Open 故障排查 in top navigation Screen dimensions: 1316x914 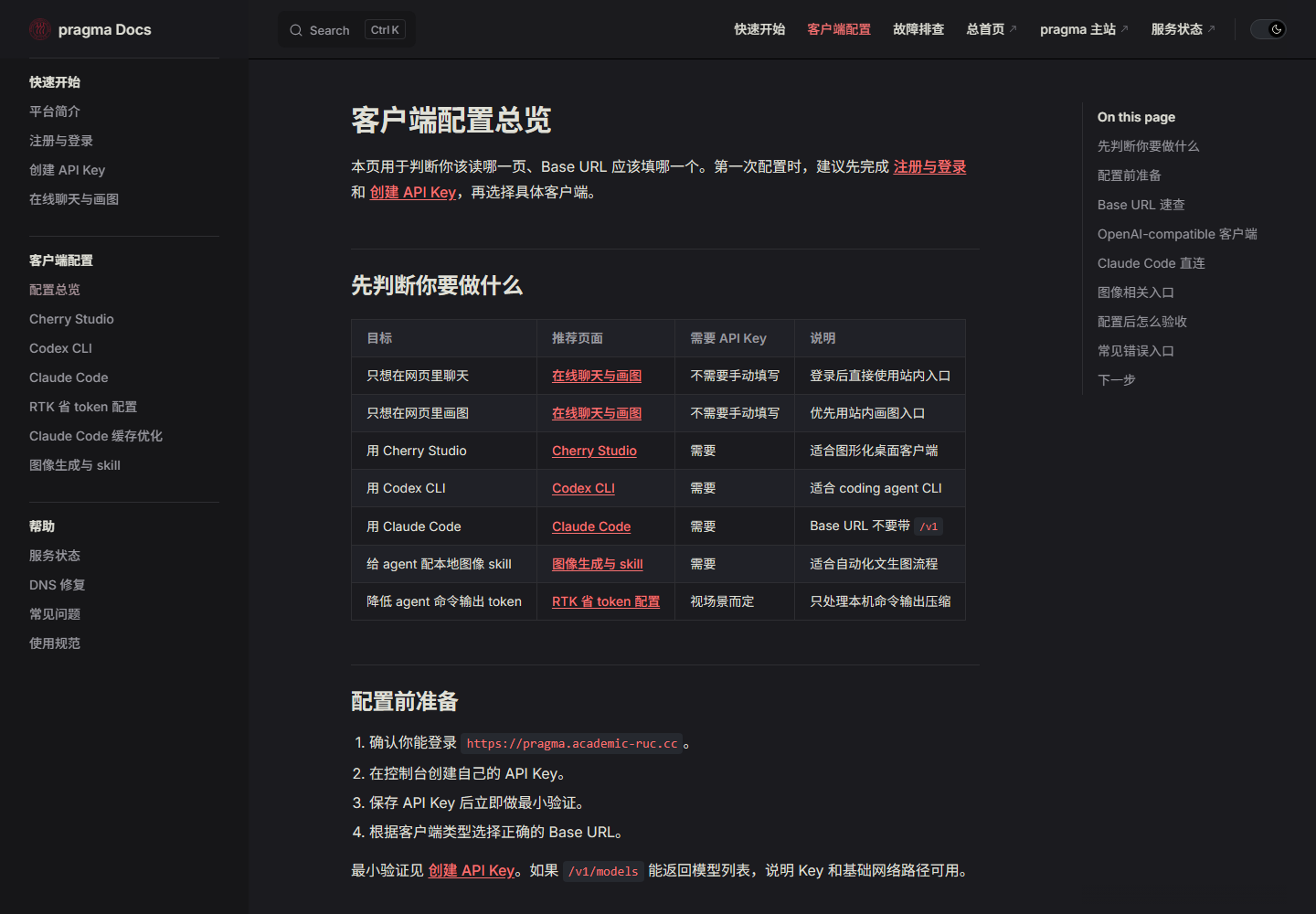918,29
